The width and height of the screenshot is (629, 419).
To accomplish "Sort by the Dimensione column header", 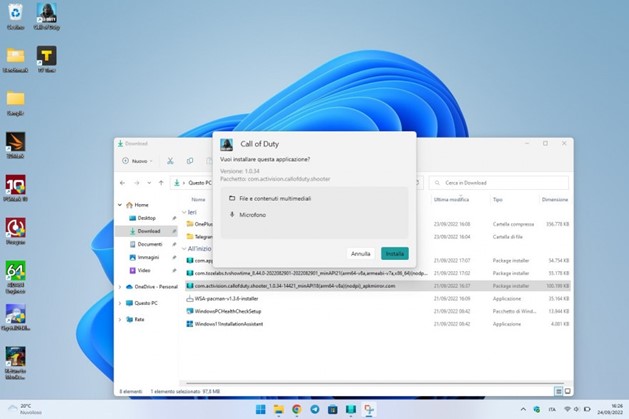I will tap(554, 199).
